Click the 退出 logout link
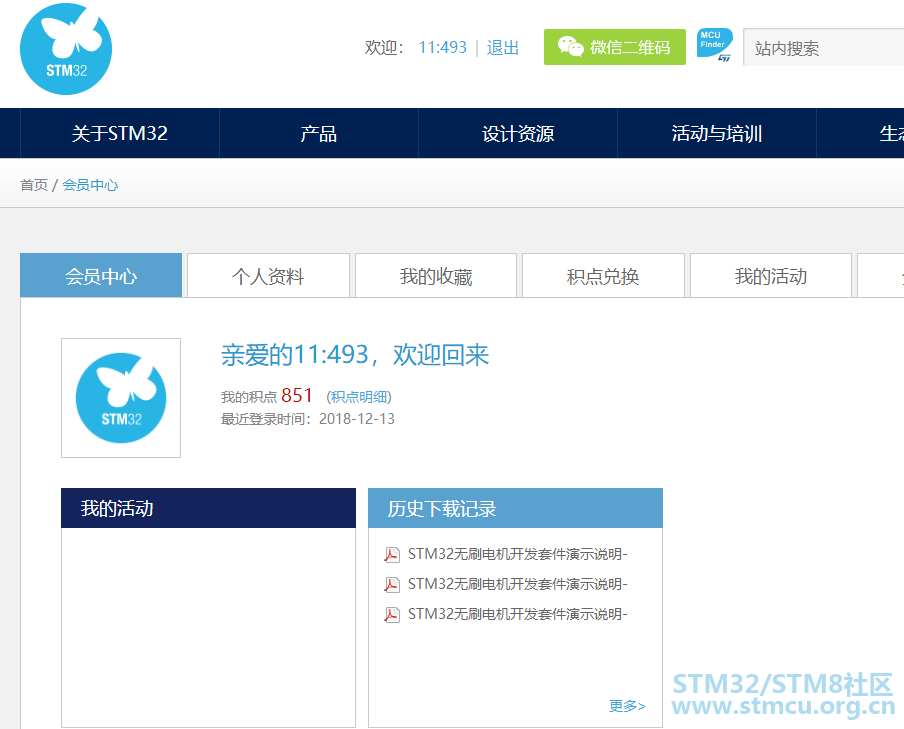 (x=503, y=47)
